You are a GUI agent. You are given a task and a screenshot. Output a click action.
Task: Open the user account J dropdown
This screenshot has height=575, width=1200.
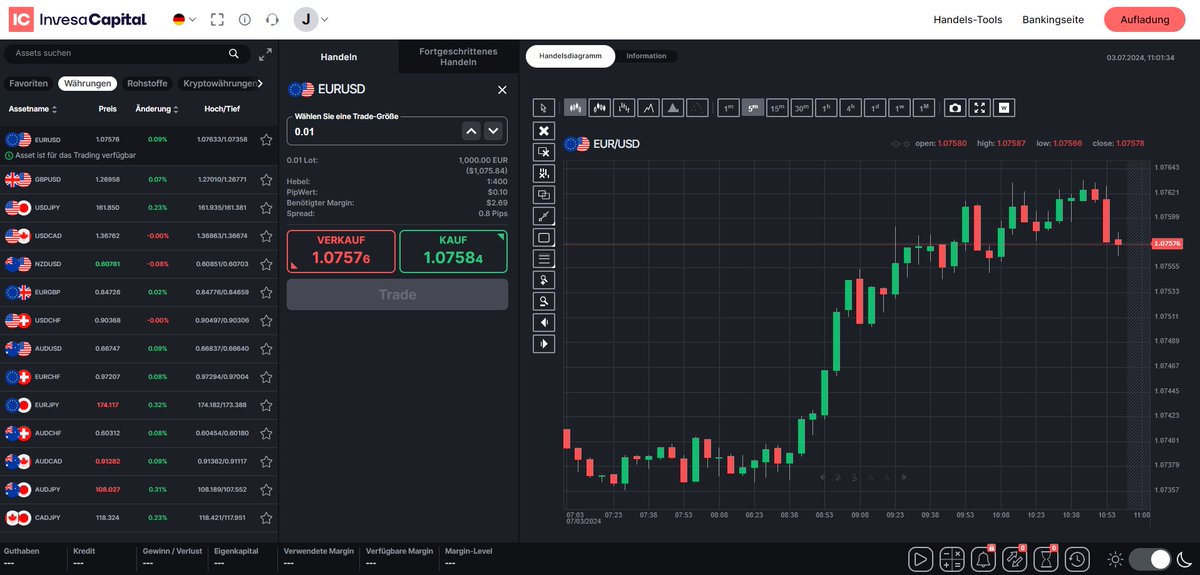pos(311,19)
